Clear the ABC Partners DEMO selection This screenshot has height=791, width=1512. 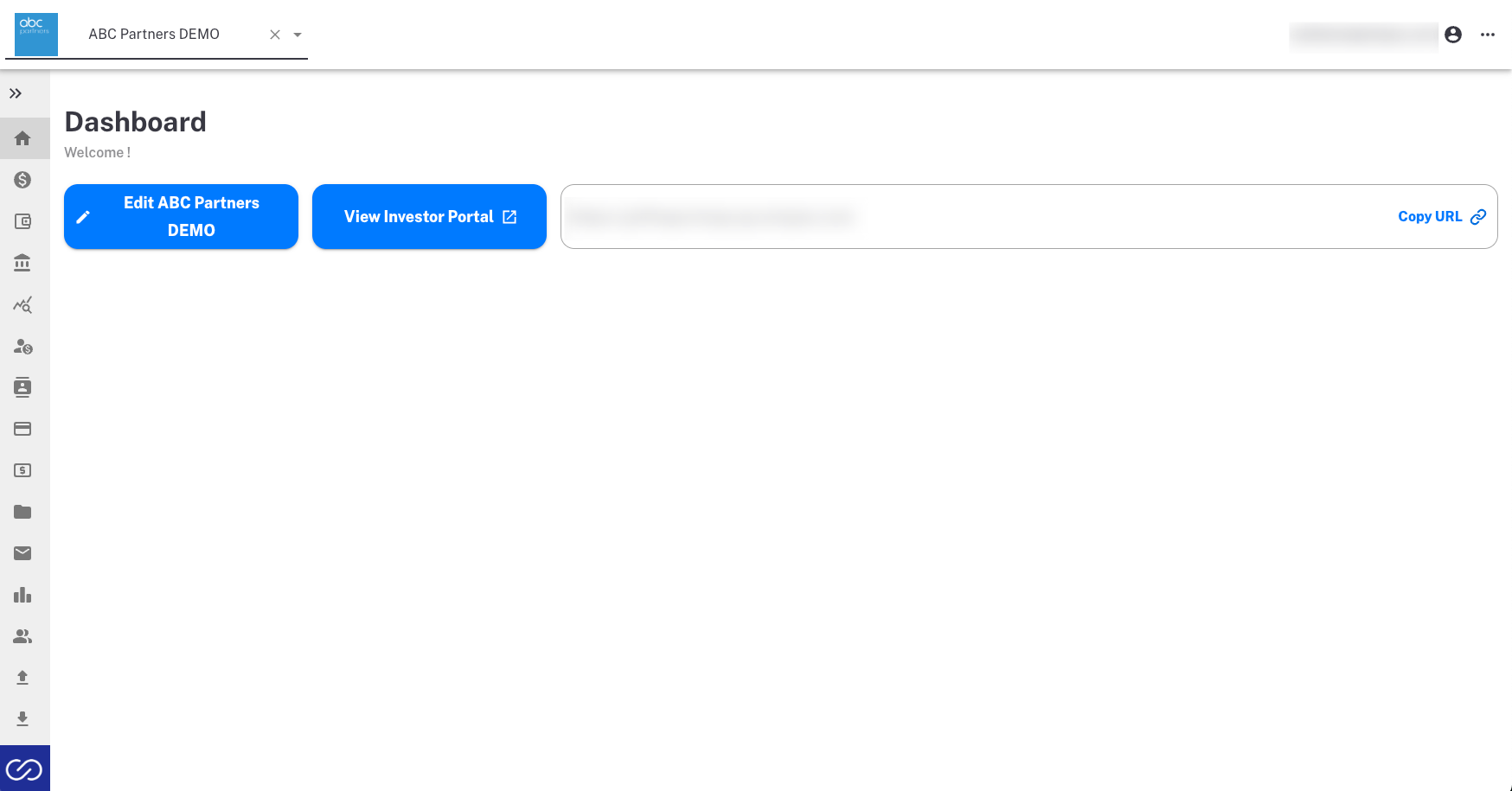click(275, 35)
